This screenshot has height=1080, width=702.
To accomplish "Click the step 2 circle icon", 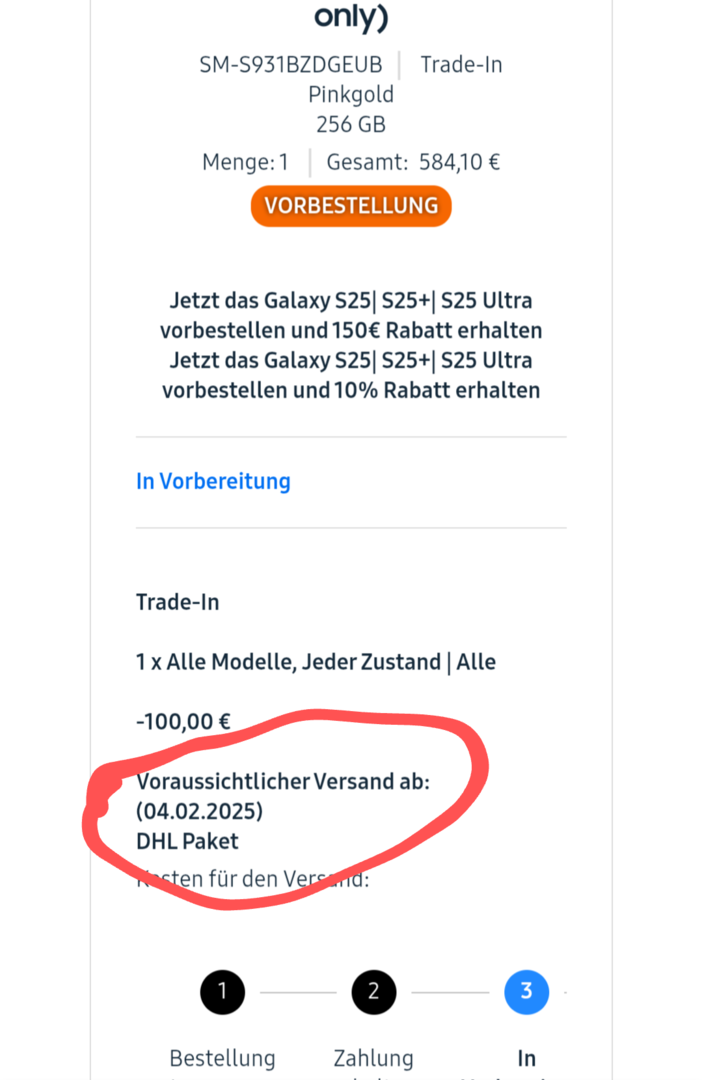I will tap(373, 992).
